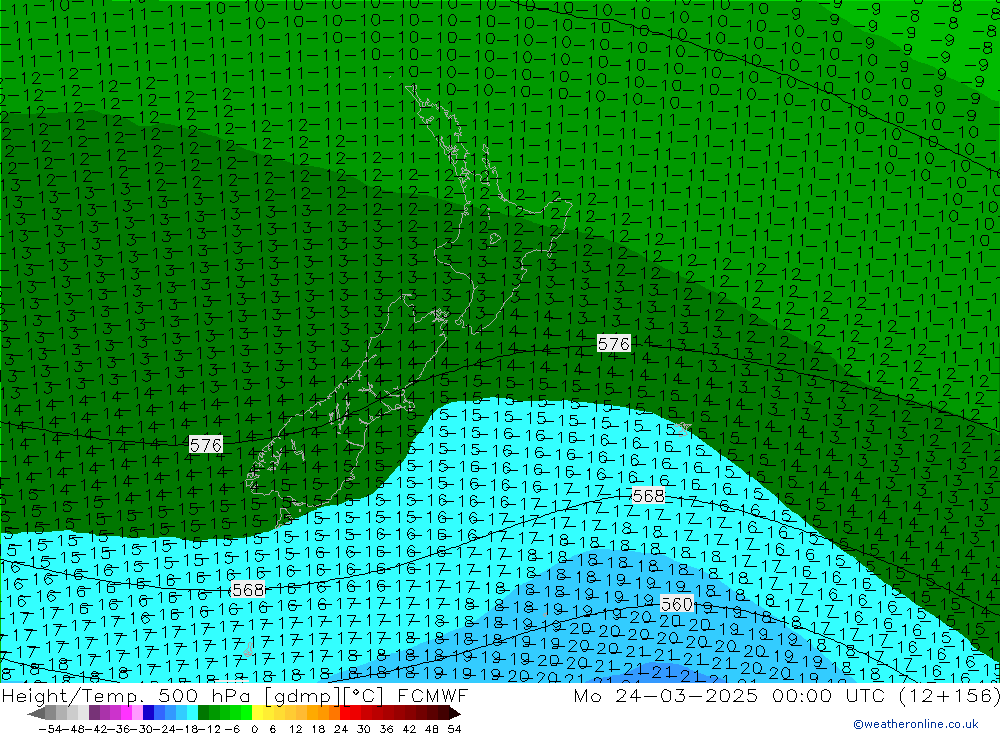Select the cyan legend swatch near -18
This screenshot has width=1000, height=733.
tap(192, 713)
